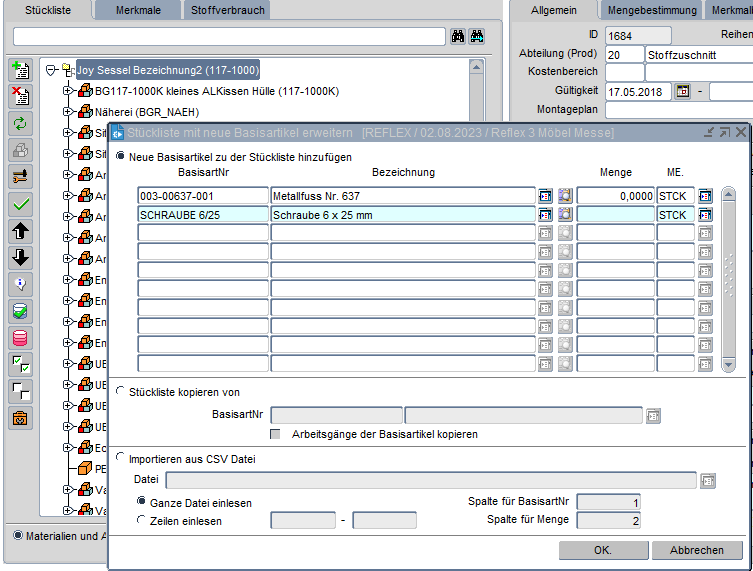Click the move up arrow icon
Screen dimensions: 753x571
(x=21, y=231)
